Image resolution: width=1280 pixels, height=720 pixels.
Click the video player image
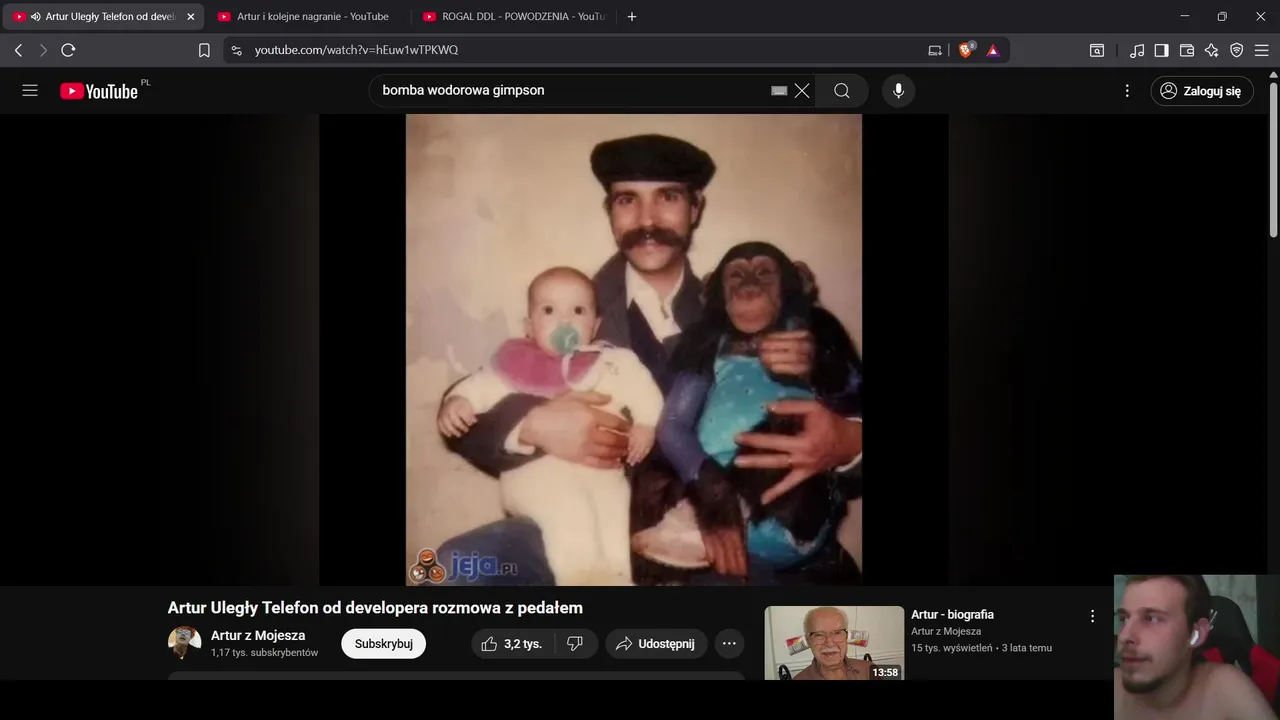click(x=634, y=350)
